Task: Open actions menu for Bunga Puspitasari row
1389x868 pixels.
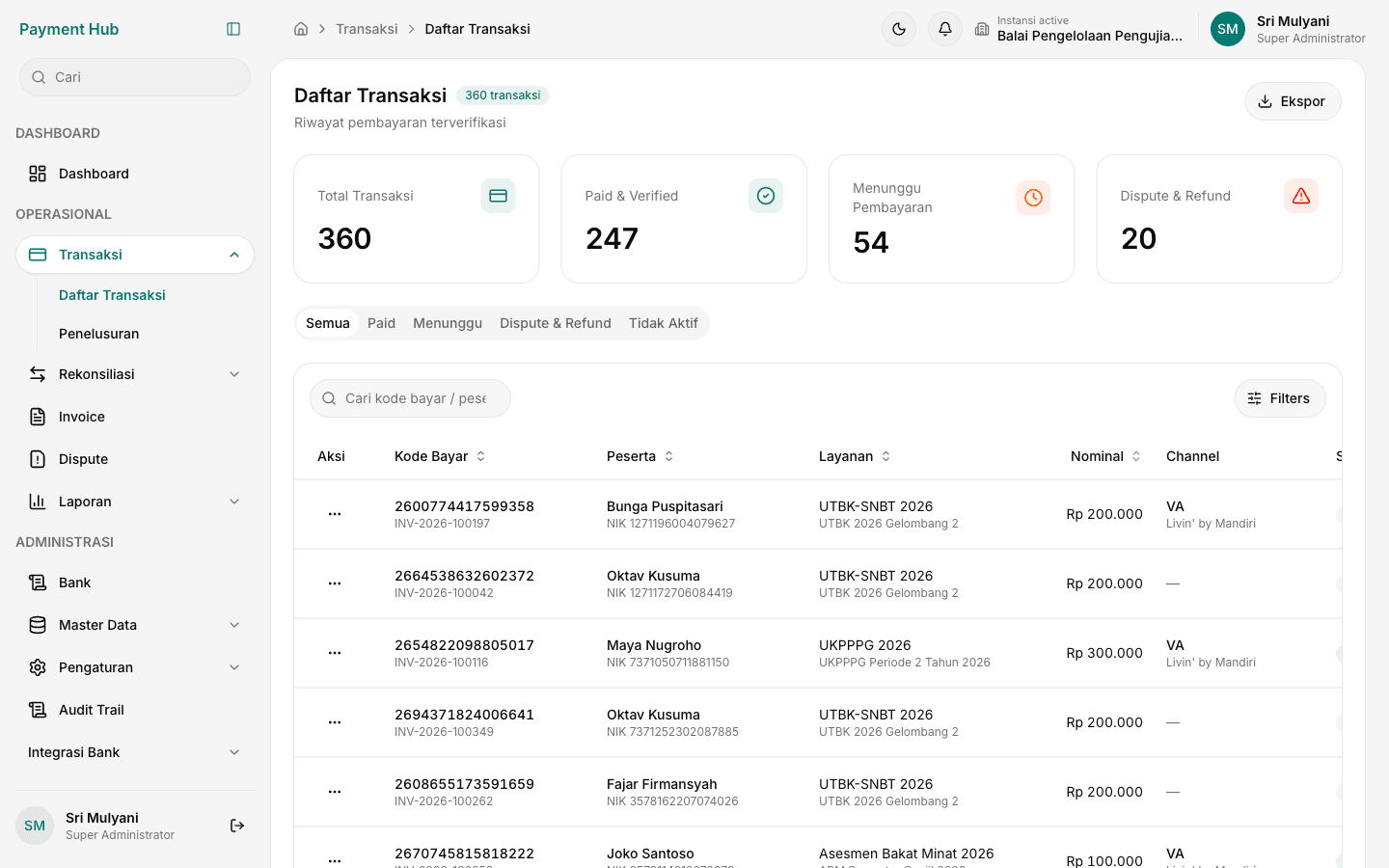Action: 335,514
